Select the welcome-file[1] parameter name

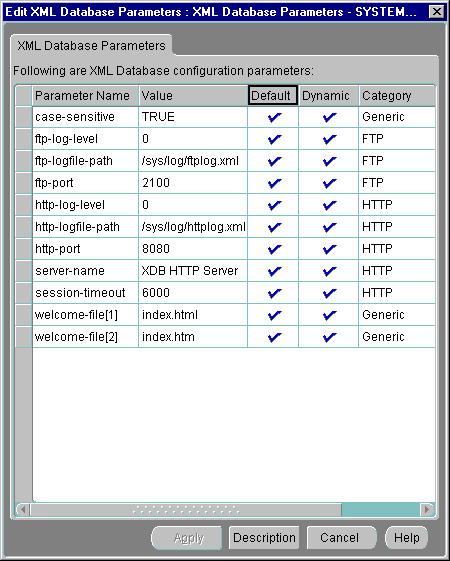point(85,315)
